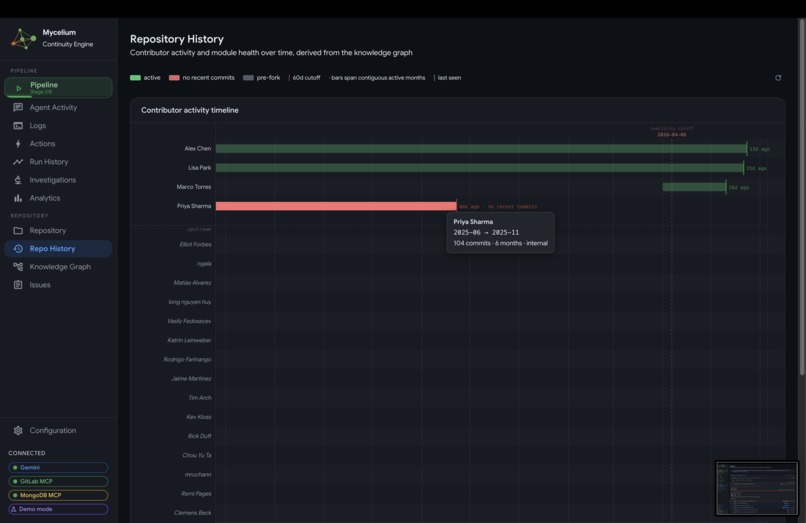The height and width of the screenshot is (523, 806).
Task: Click the MongoDB MCP connection badge
Action: coord(58,495)
